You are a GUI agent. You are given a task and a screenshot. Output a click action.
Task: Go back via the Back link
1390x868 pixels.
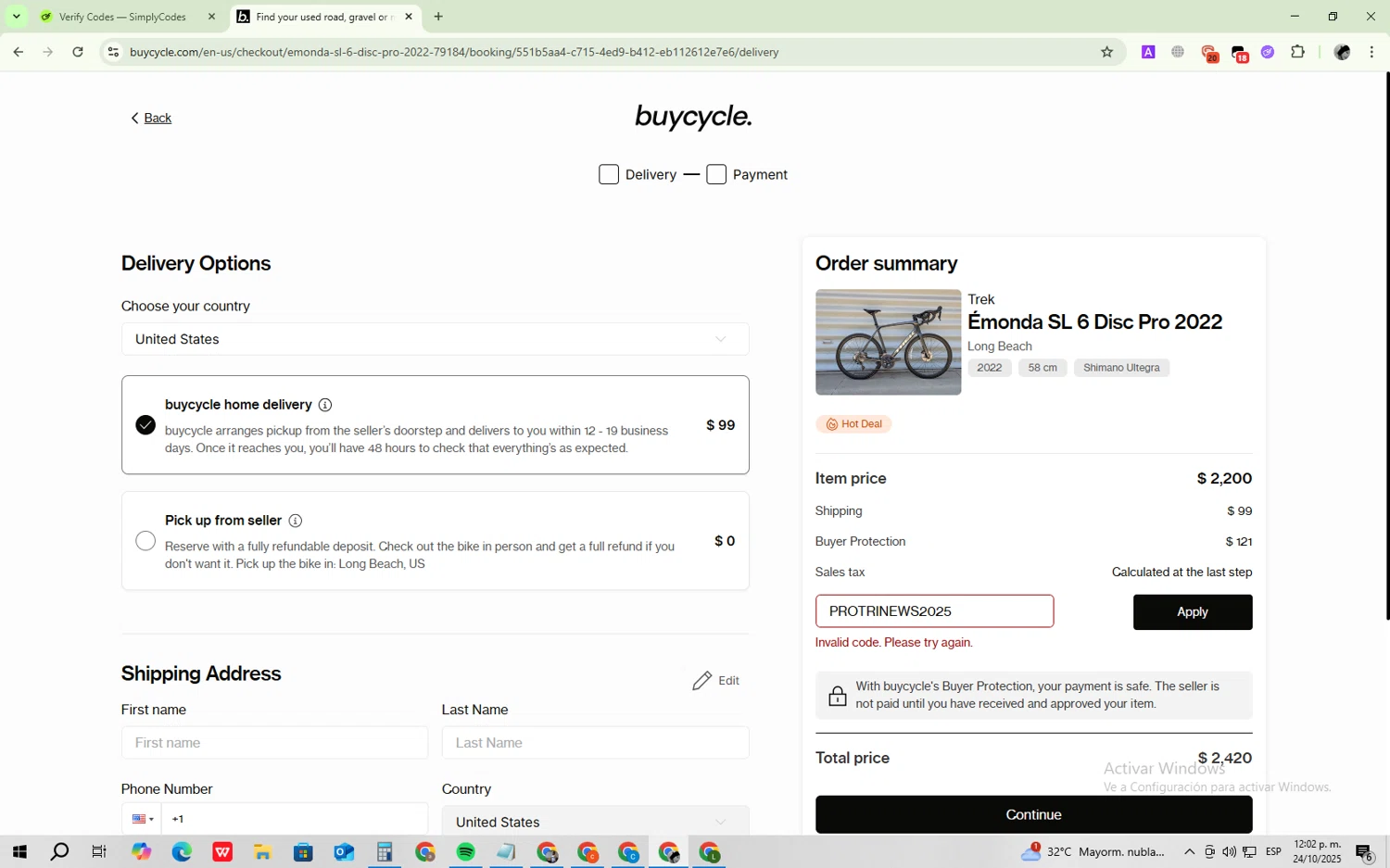[x=151, y=118]
